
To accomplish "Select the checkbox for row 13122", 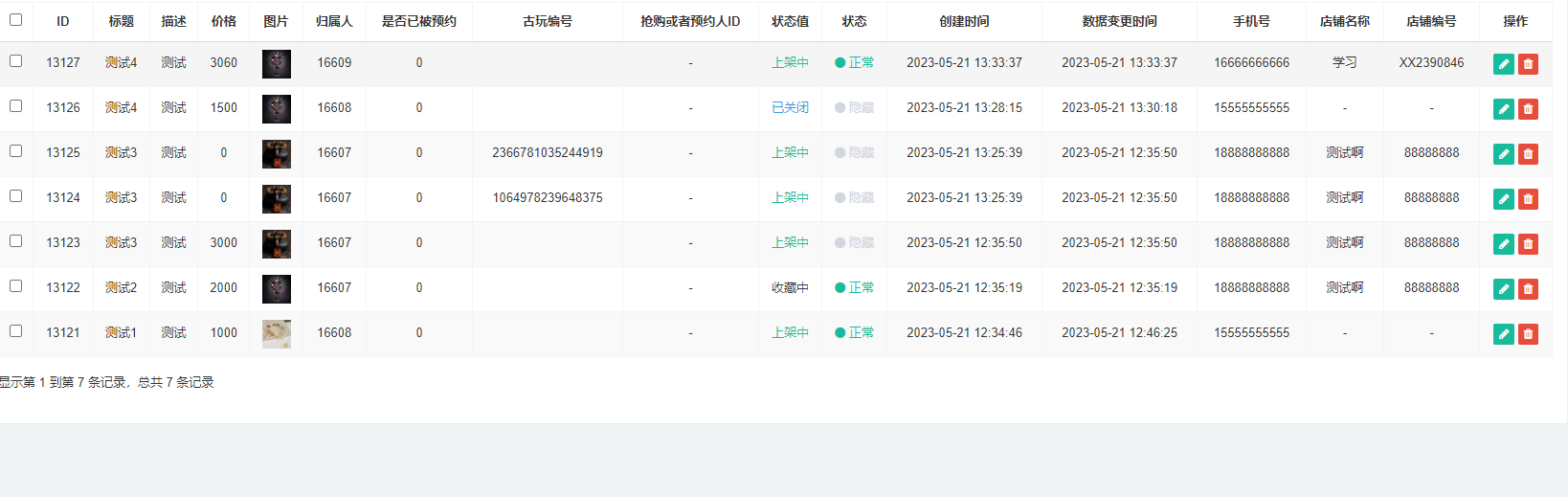I will click(x=15, y=286).
